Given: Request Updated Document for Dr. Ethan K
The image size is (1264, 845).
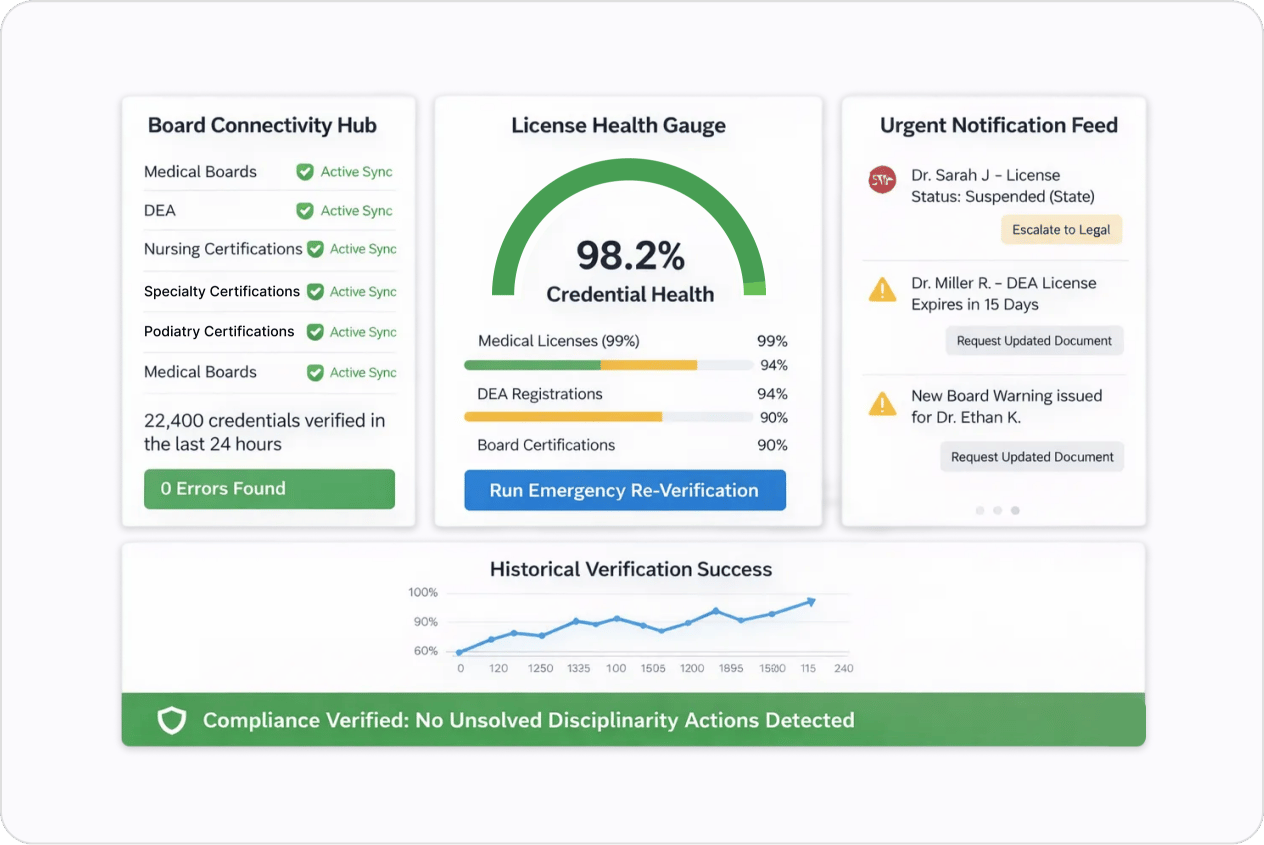Looking at the screenshot, I should 1031,456.
